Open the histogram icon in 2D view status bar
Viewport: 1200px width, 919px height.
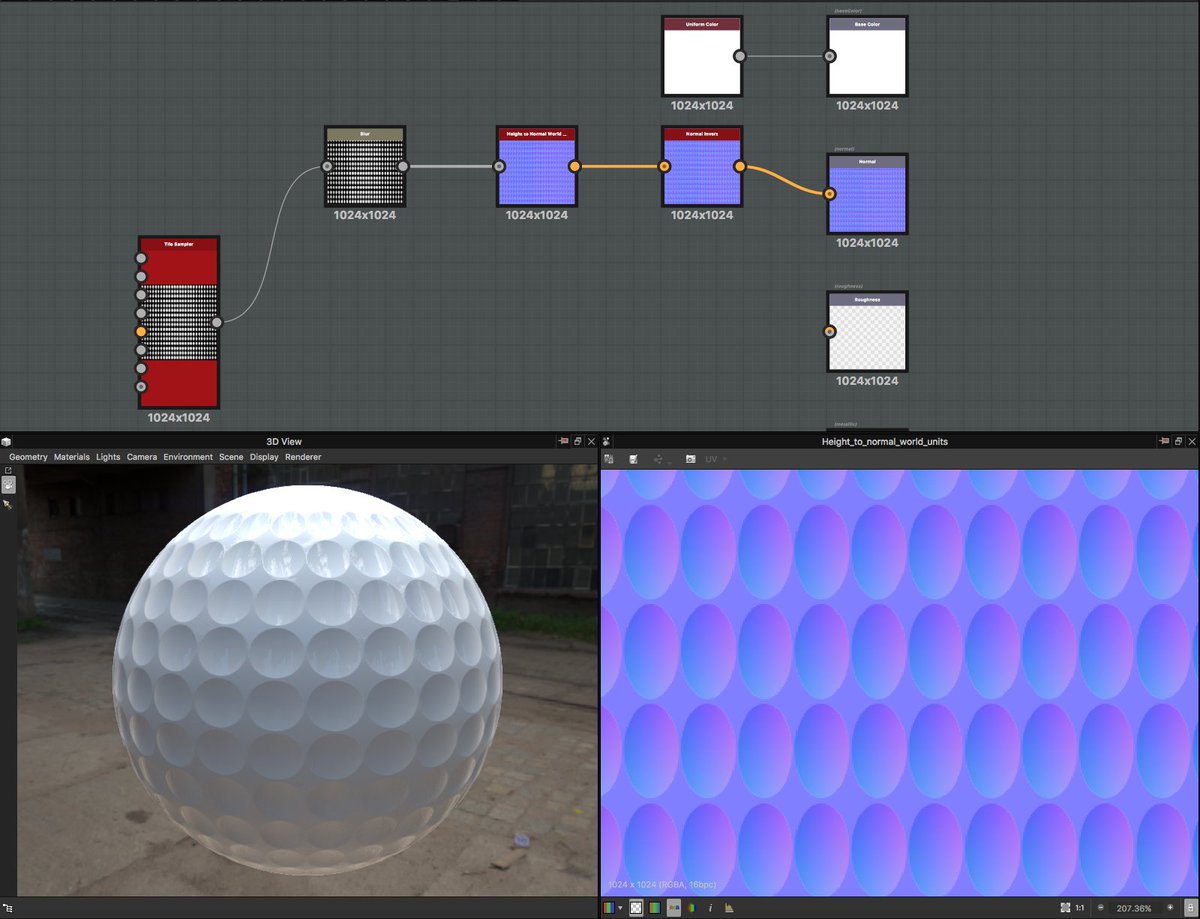coord(729,907)
